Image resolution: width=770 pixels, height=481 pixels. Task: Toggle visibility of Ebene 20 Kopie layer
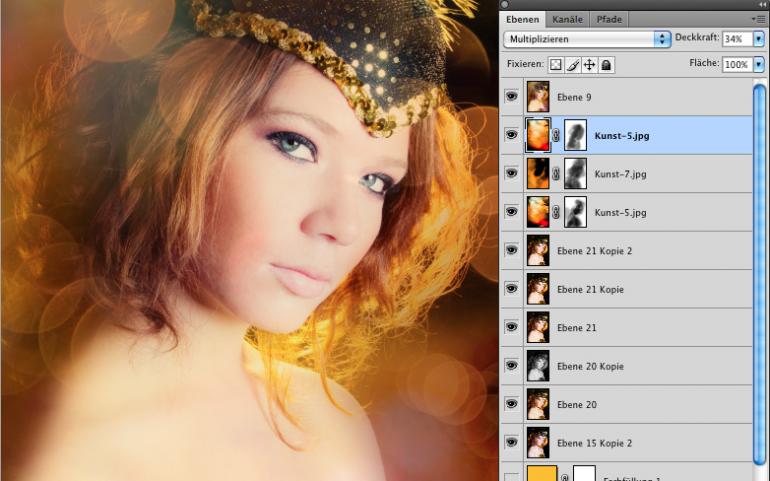point(512,366)
